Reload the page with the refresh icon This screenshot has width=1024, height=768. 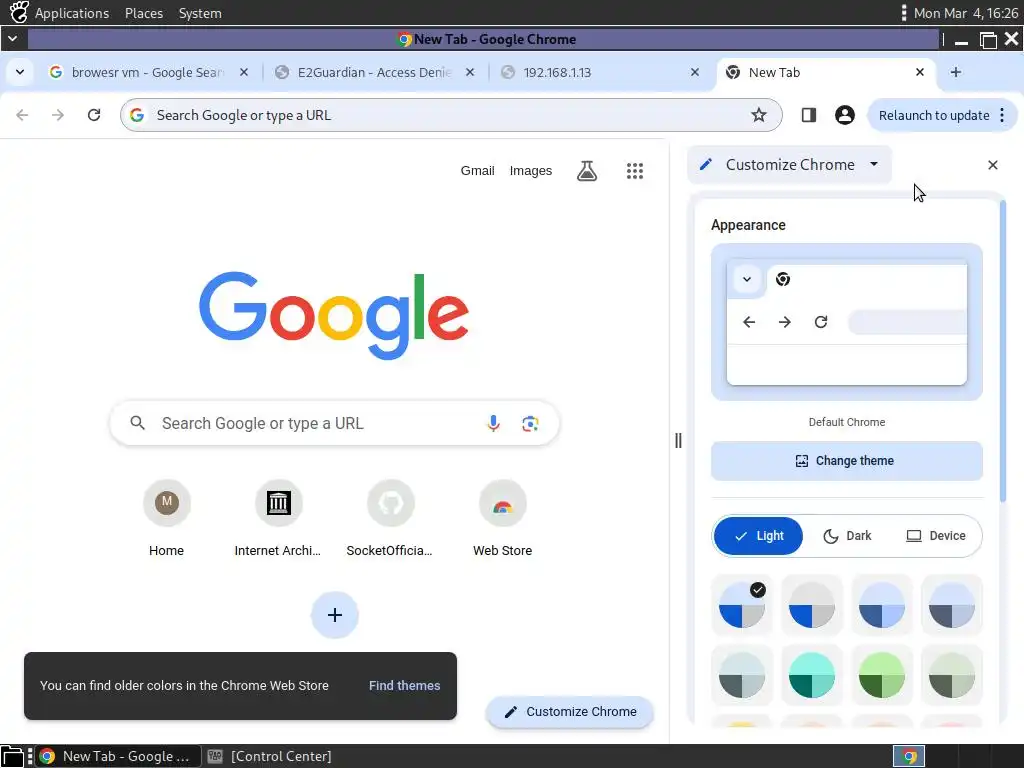pos(94,115)
